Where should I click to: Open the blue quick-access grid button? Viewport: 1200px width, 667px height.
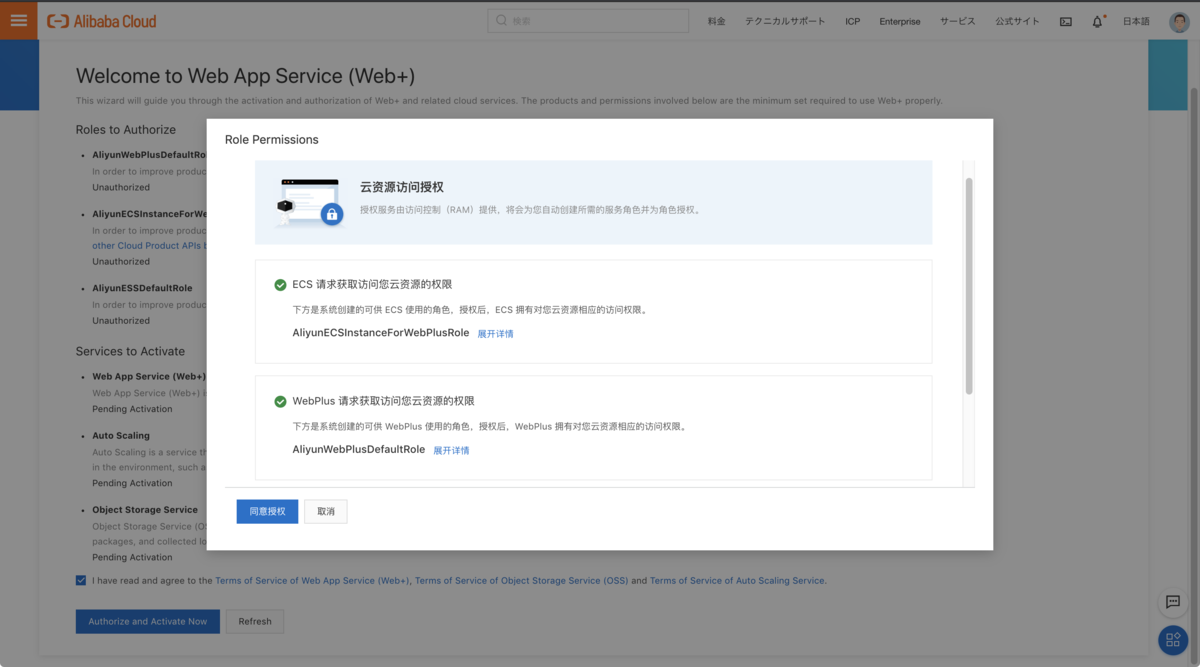1173,640
